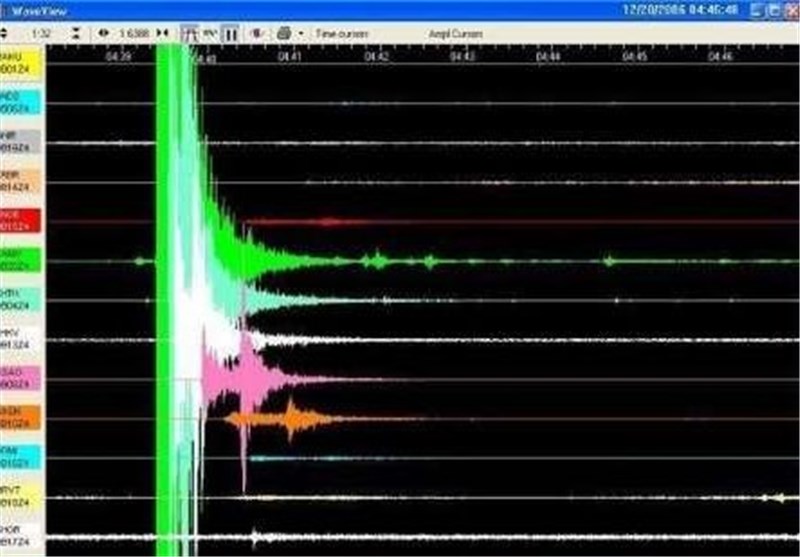Click the speaker icon in the toolbar
Screen dimensions: 800x557
pyautogui.click(x=257, y=33)
